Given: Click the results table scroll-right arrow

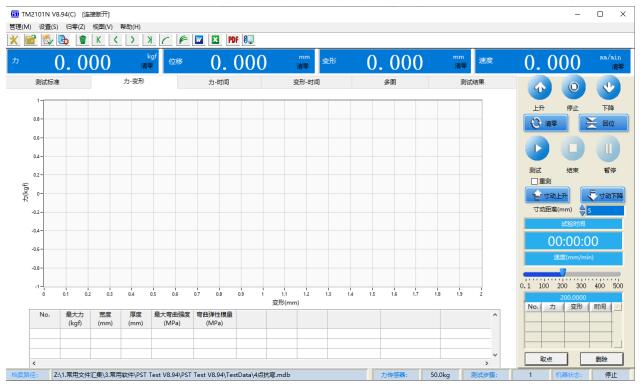Looking at the screenshot, I should (486, 363).
